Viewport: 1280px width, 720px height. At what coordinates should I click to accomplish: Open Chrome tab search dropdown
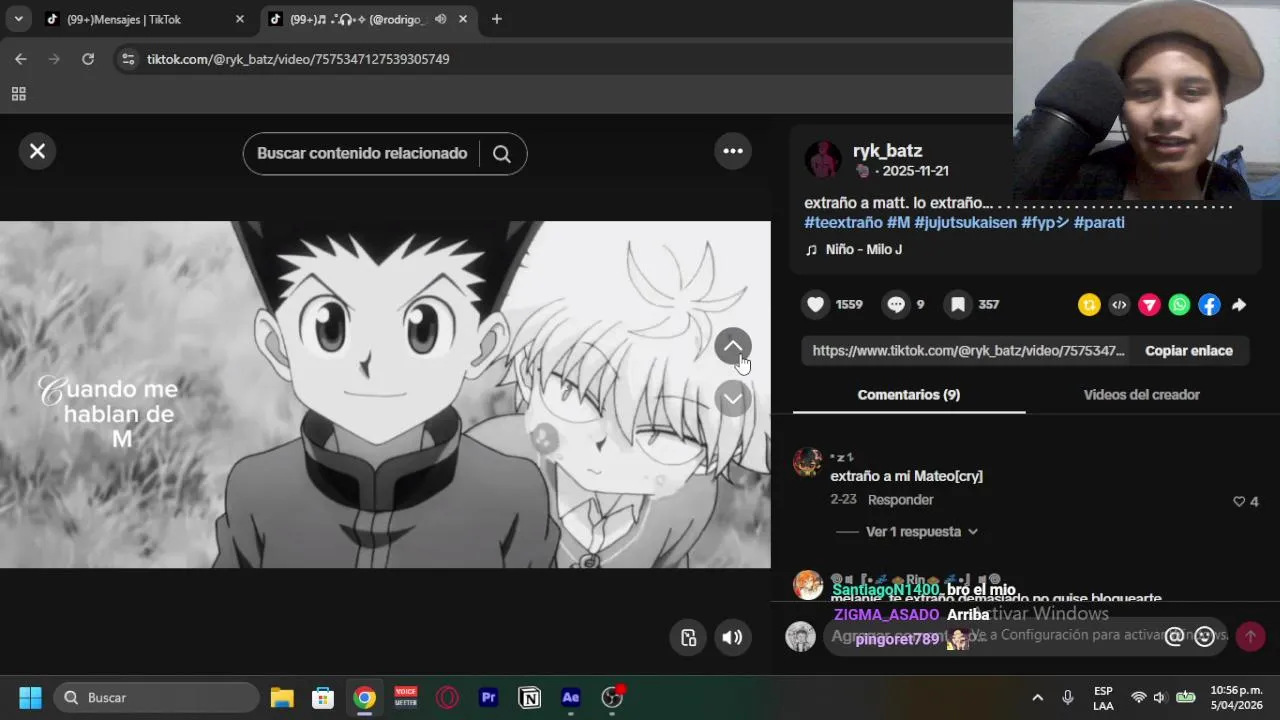pos(18,19)
